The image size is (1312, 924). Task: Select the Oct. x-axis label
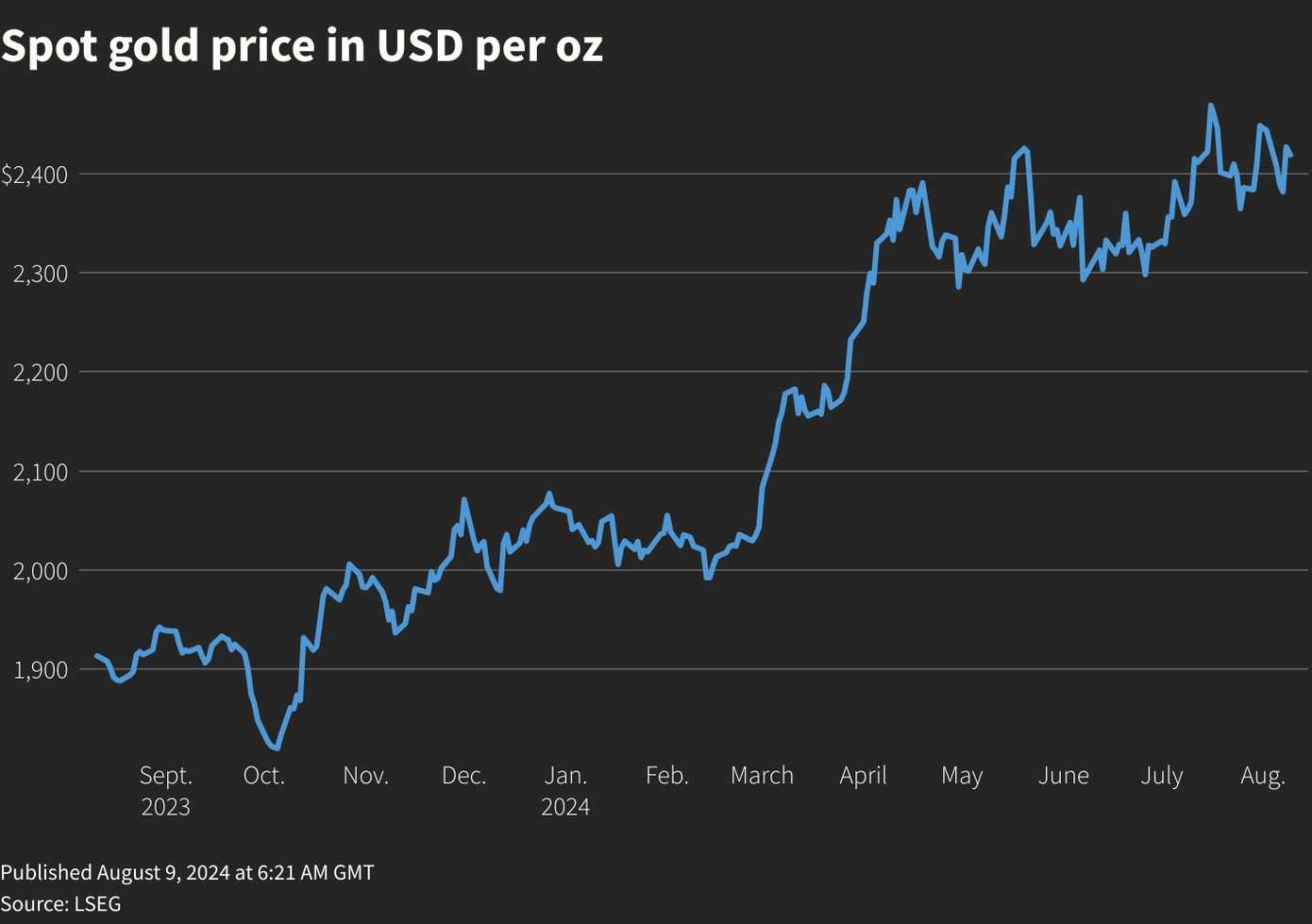click(x=263, y=776)
